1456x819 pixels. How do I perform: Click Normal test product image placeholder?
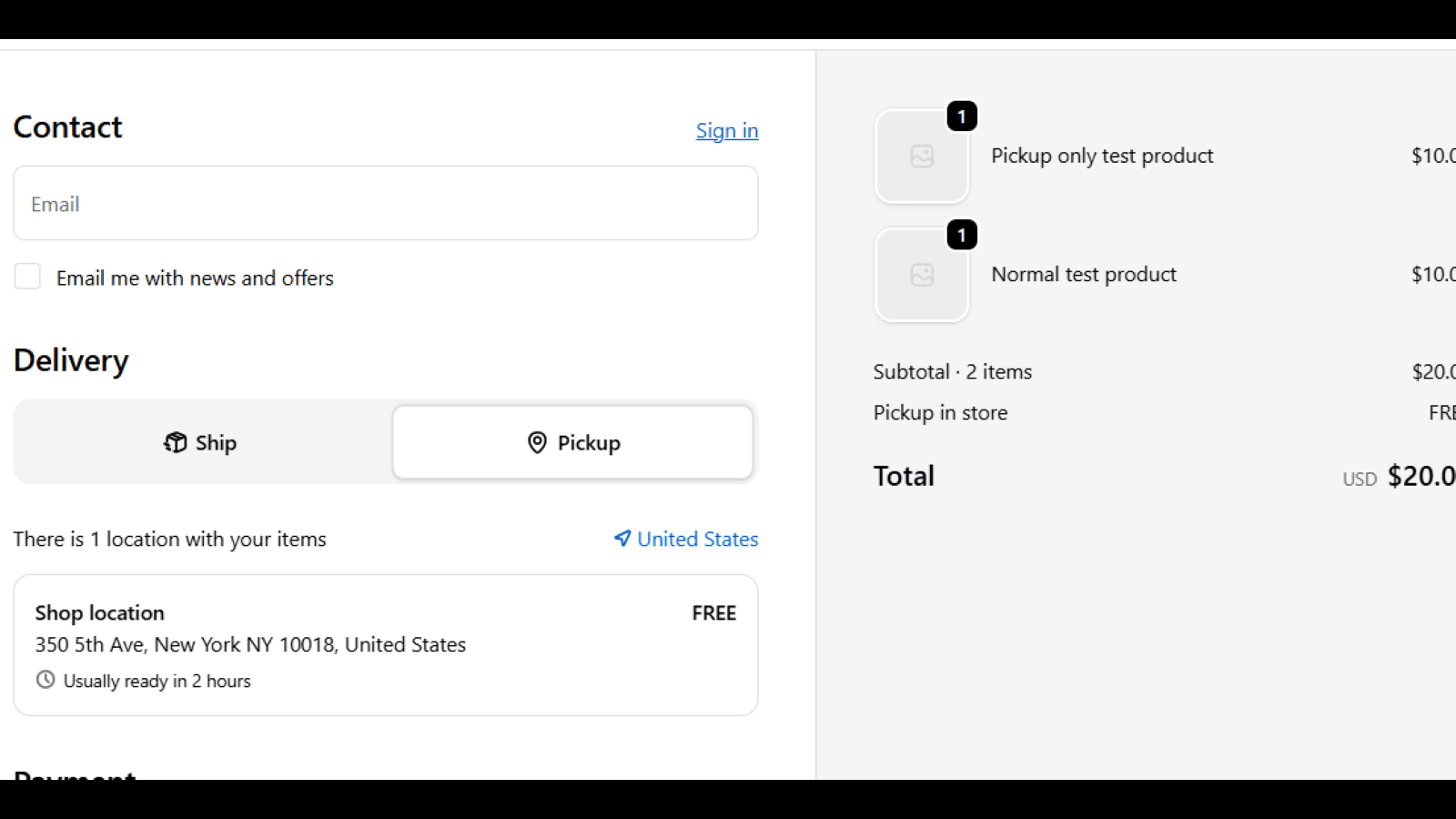point(922,275)
